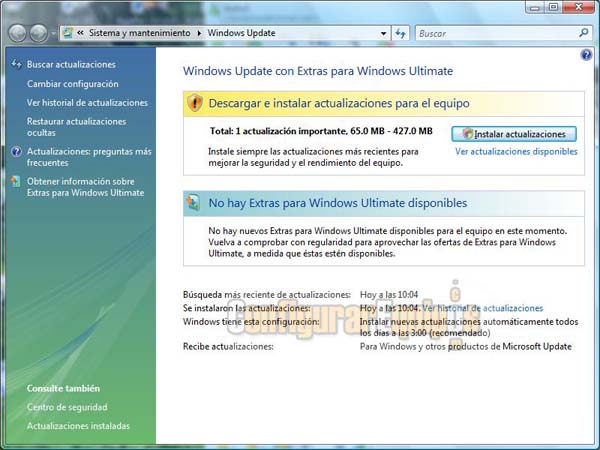Click the Extras para Windows Ultimate panel icon
600x450 pixels.
(193, 202)
